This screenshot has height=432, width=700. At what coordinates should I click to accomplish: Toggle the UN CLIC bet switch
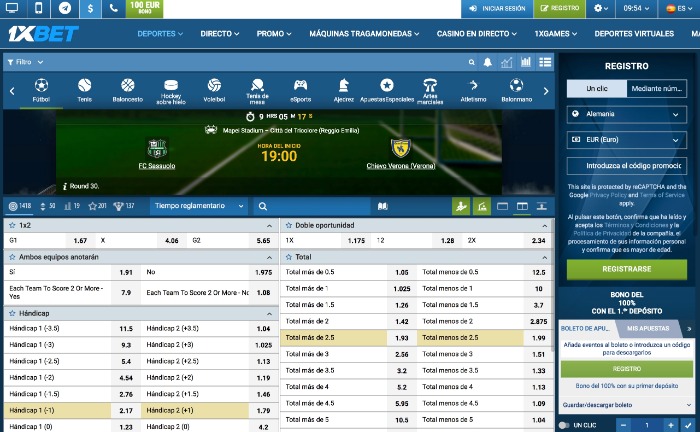pos(564,425)
